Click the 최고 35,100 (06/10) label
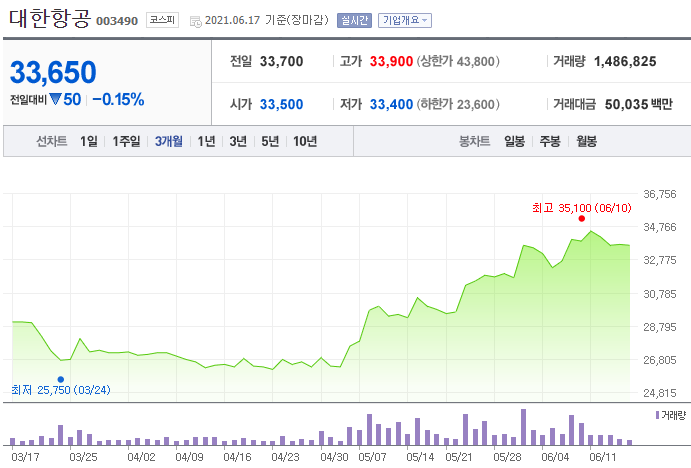 pyautogui.click(x=581, y=208)
